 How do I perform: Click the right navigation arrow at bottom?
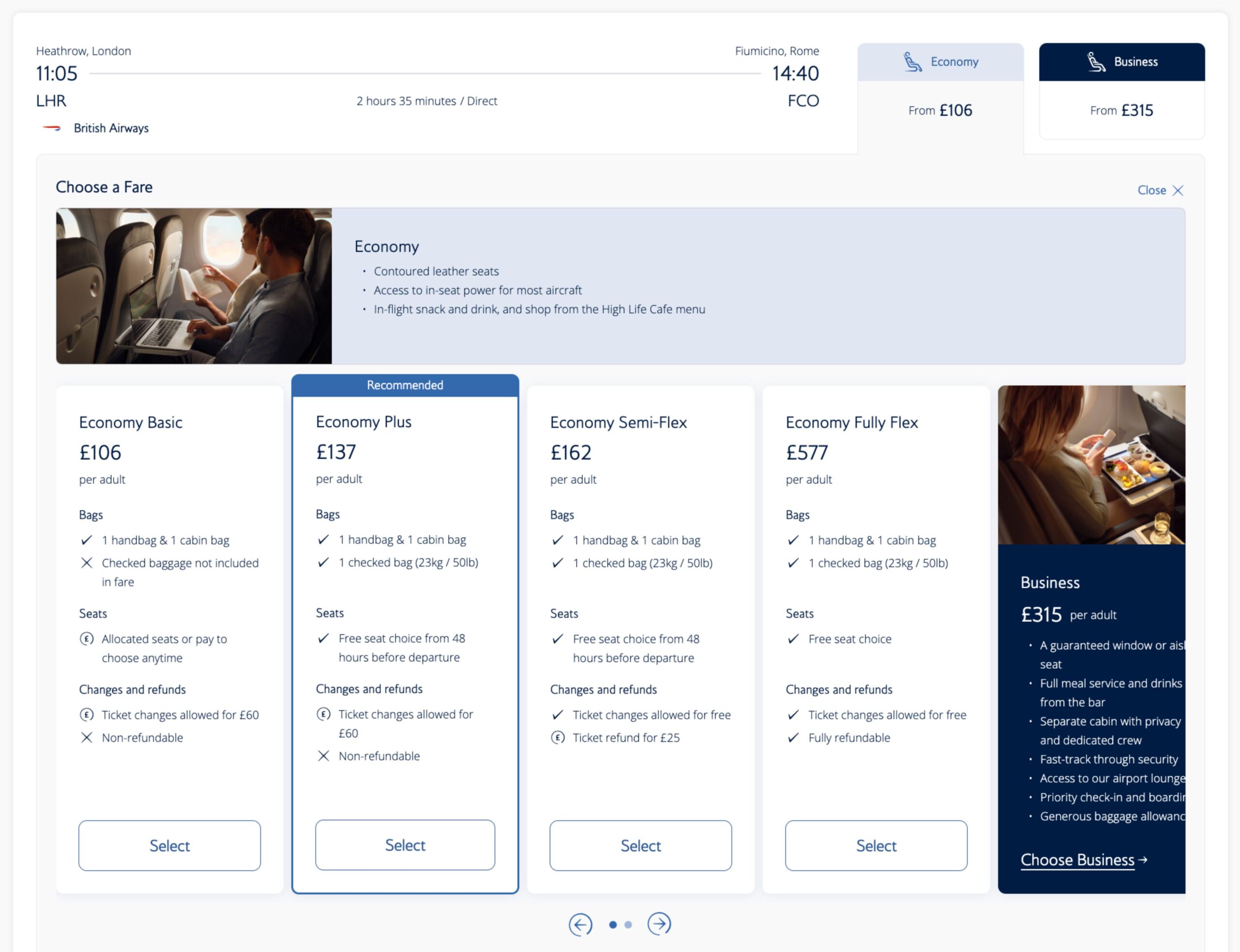coord(659,924)
